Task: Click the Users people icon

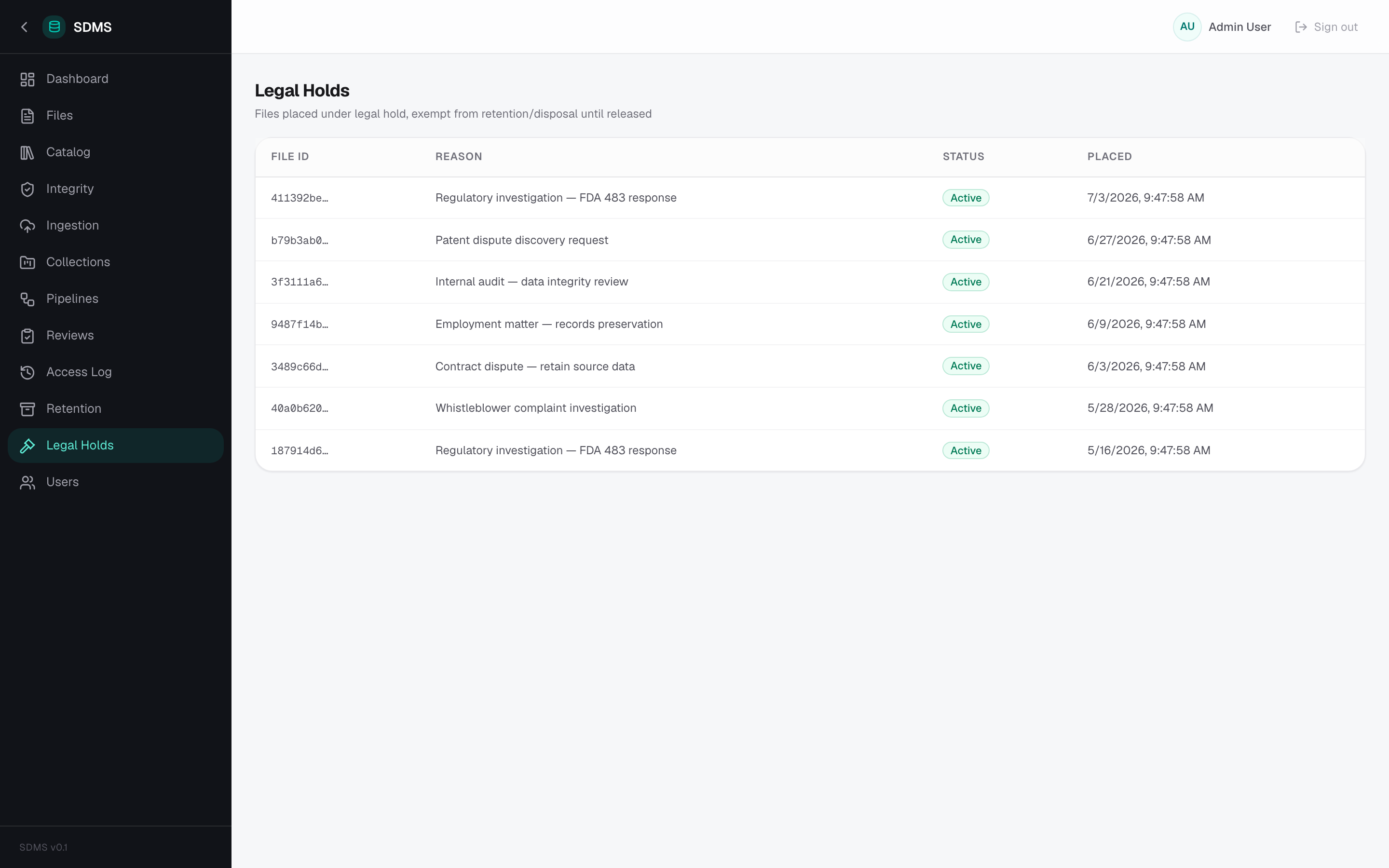Action: pyautogui.click(x=27, y=482)
